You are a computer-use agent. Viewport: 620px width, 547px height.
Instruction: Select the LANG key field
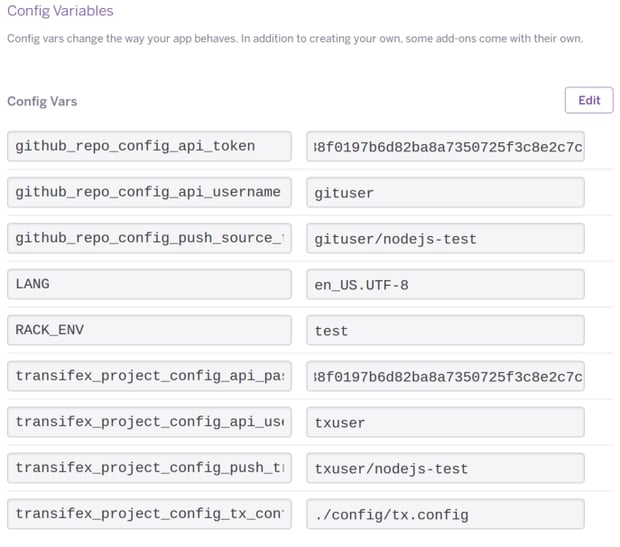(149, 284)
